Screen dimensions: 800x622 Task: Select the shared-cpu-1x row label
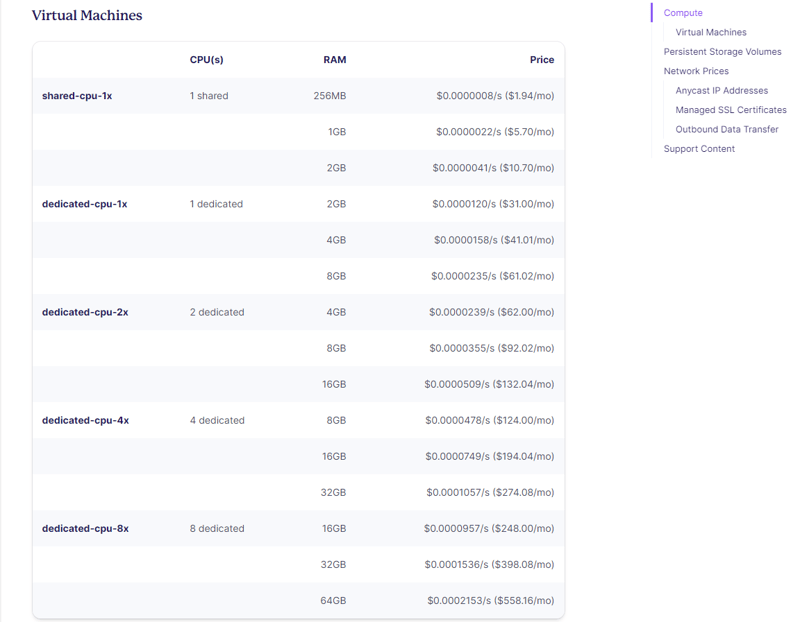click(77, 96)
